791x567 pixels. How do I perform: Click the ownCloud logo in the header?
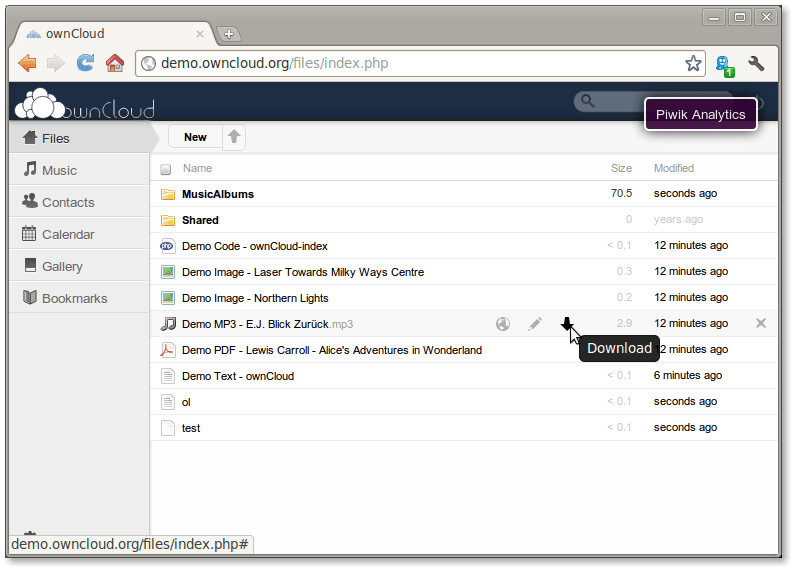[85, 104]
